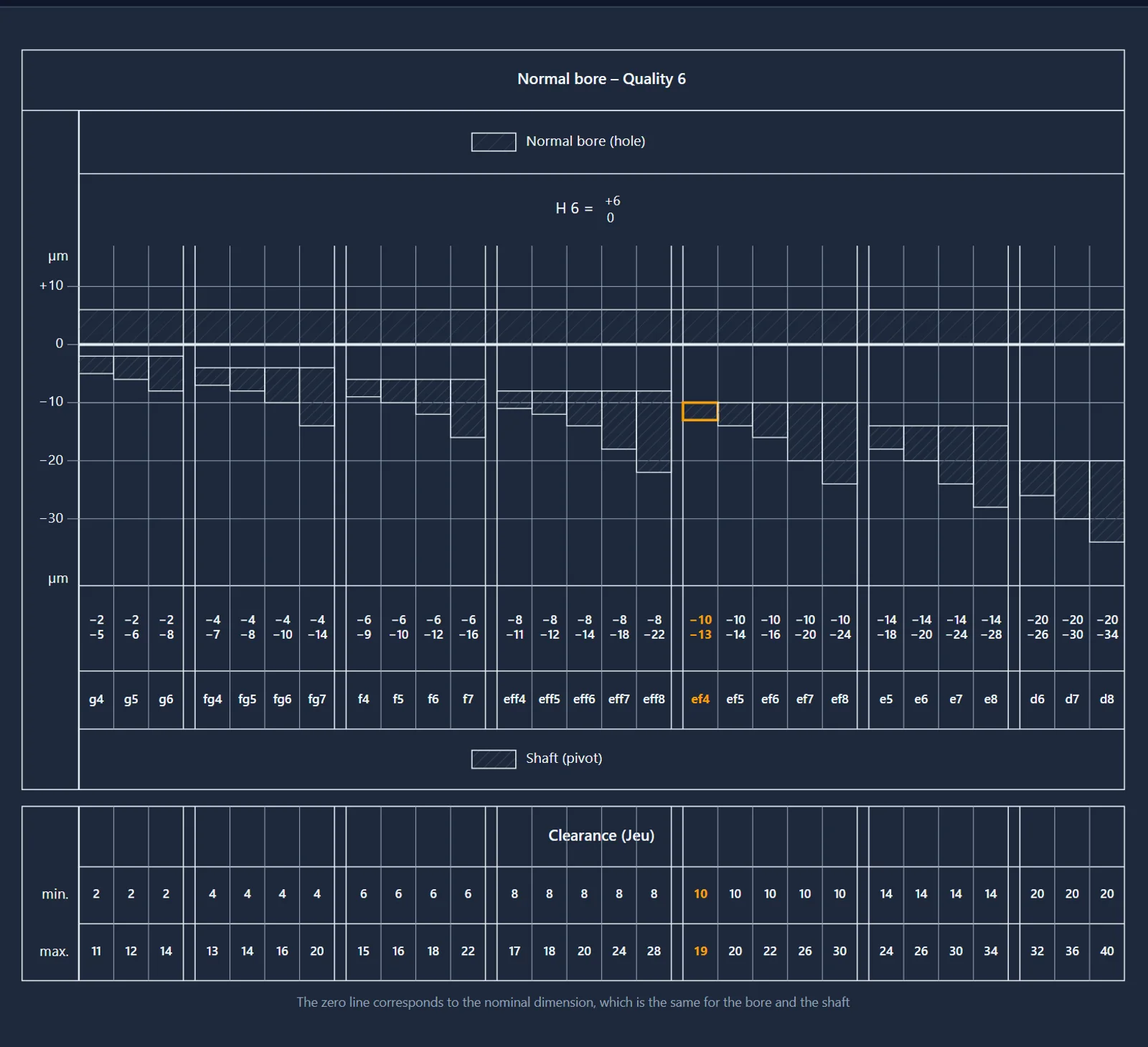Click the −2 −5 deviation cell
Screen dimensions: 1148x1047
(x=96, y=628)
